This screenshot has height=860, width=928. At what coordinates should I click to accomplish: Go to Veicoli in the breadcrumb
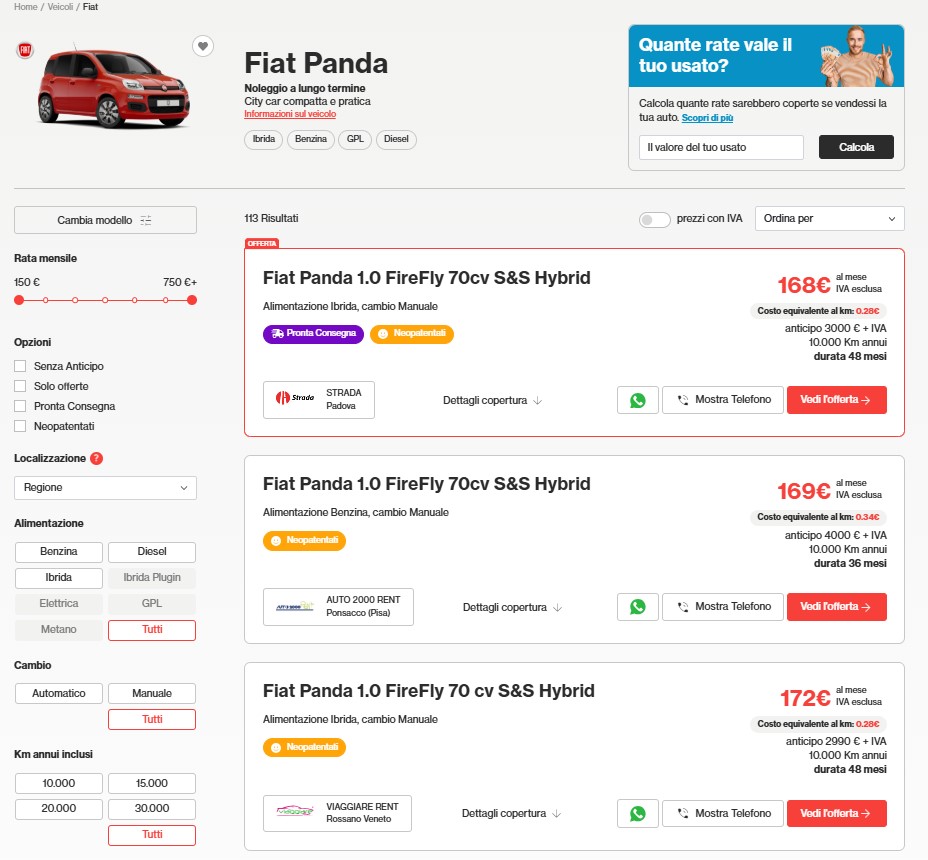60,7
